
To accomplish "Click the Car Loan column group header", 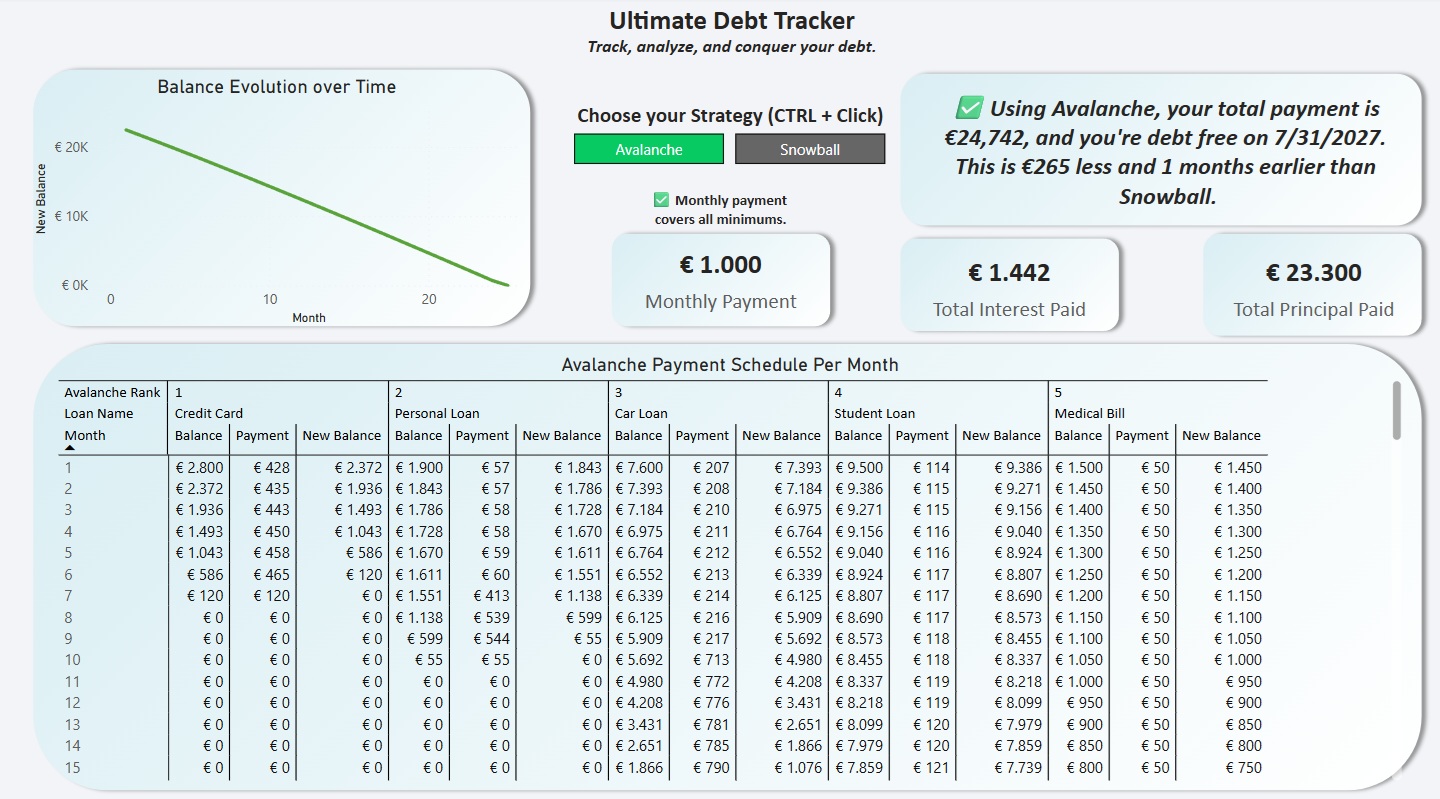I will [641, 413].
